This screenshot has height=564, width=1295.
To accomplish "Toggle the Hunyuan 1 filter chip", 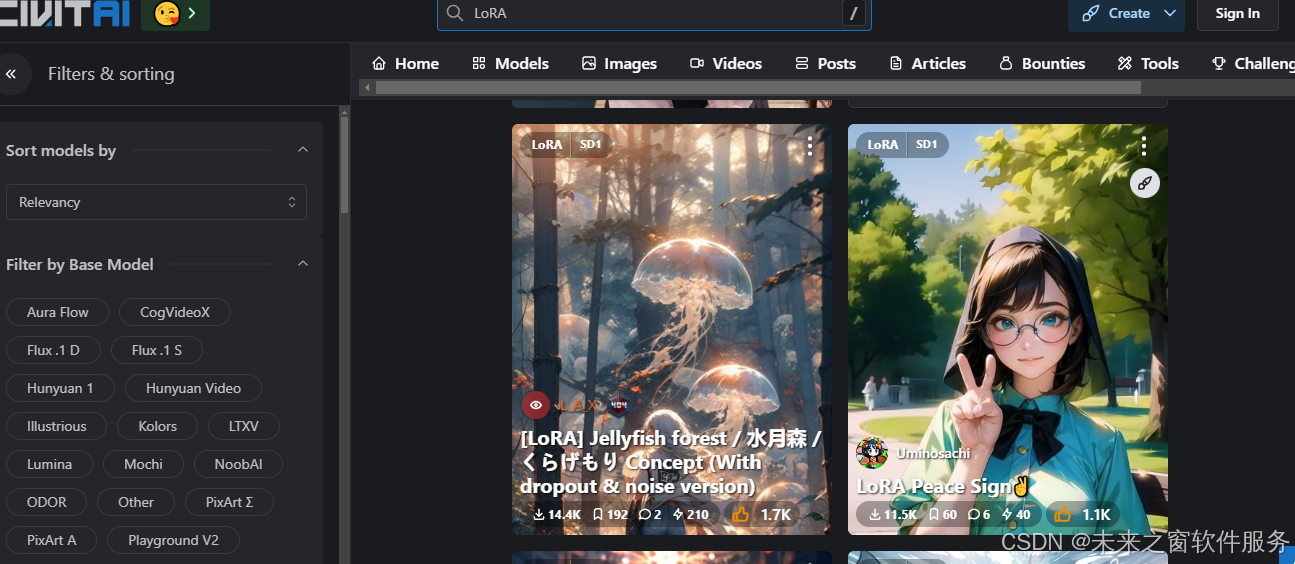I will pyautogui.click(x=60, y=388).
